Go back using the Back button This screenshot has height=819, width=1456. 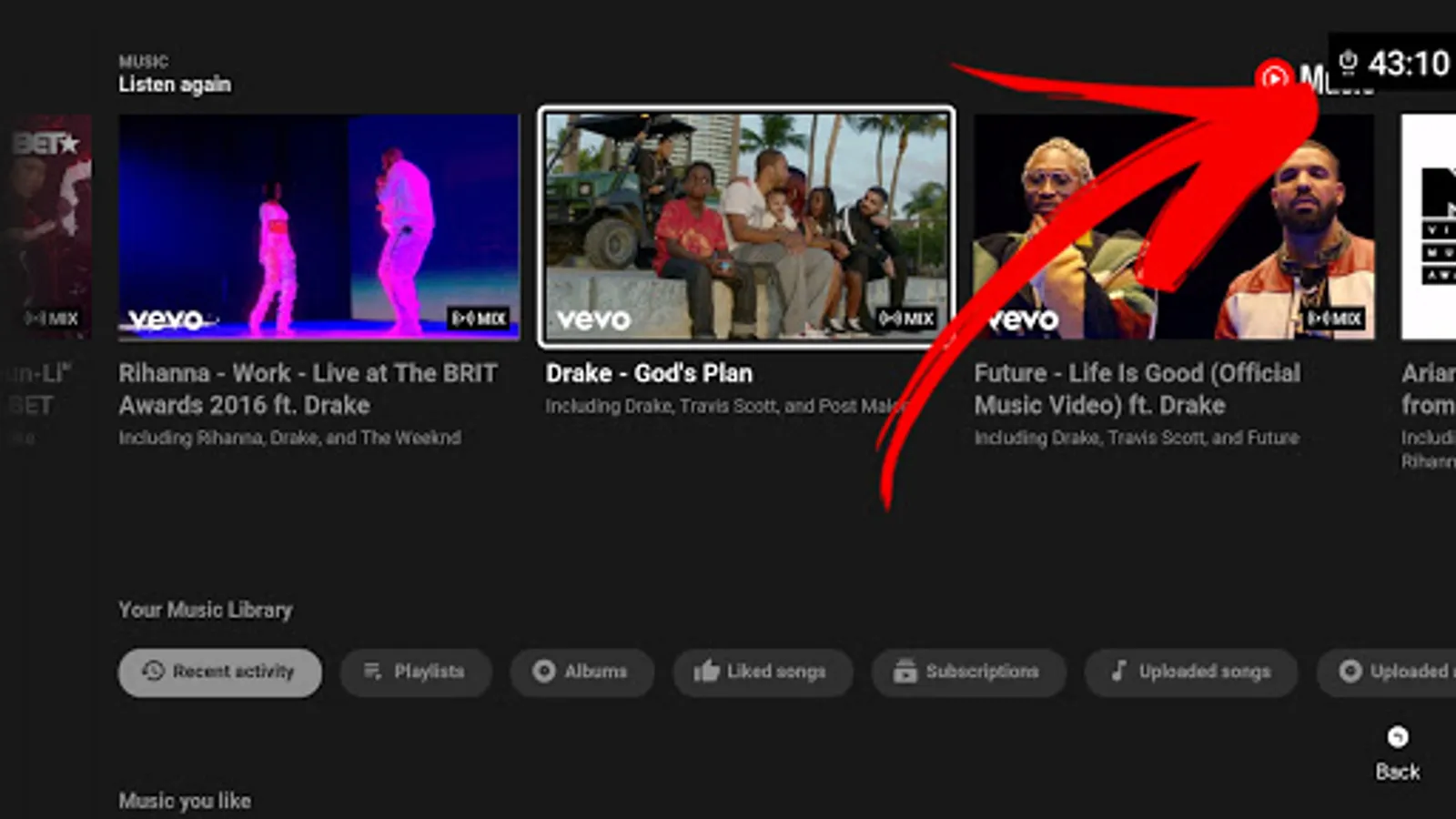[x=1398, y=753]
